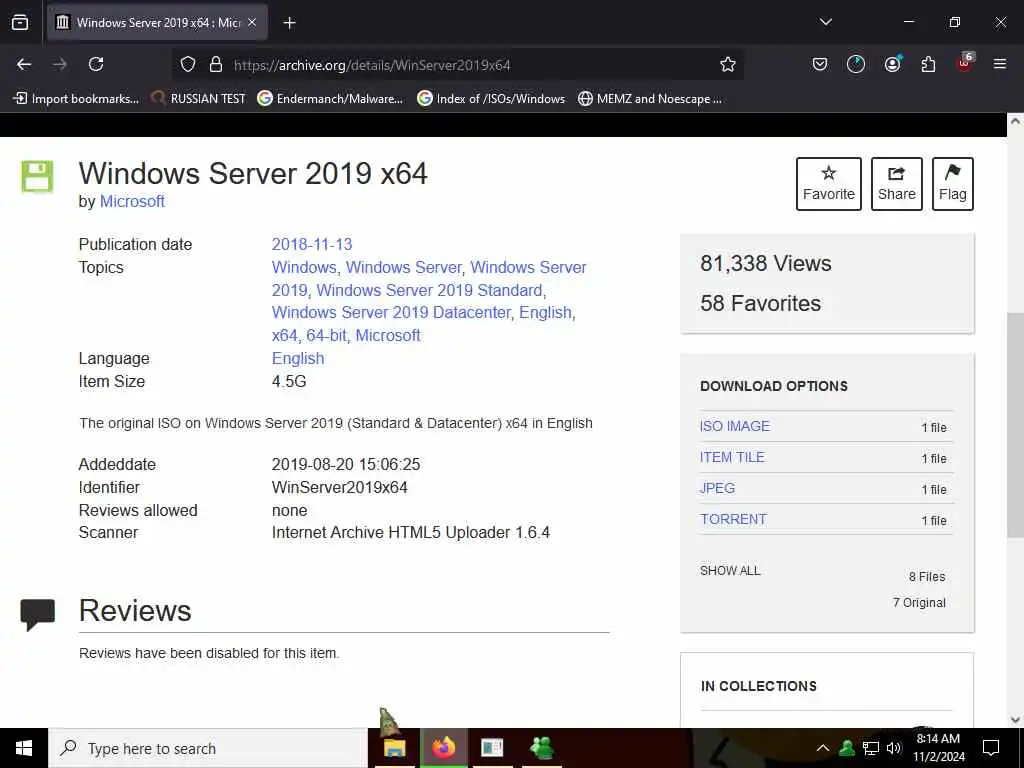Flag this item
This screenshot has height=768, width=1024.
coord(953,184)
